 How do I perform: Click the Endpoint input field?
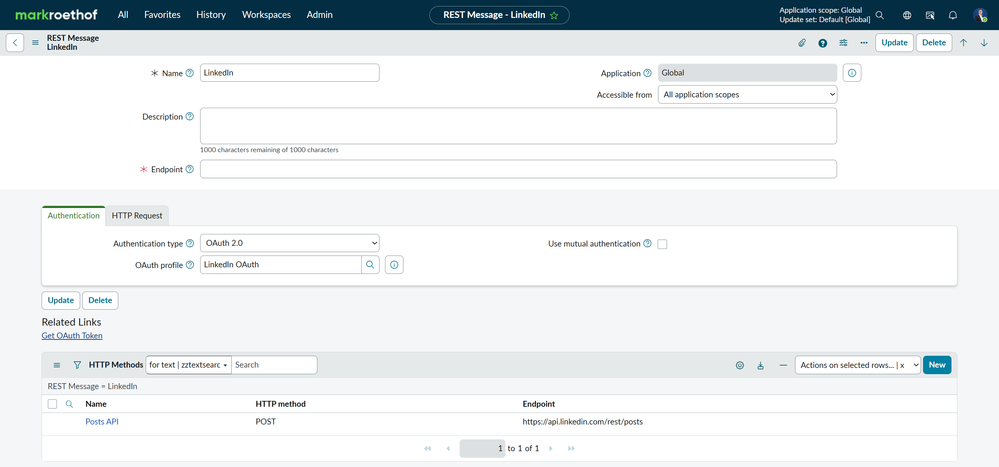[518, 169]
